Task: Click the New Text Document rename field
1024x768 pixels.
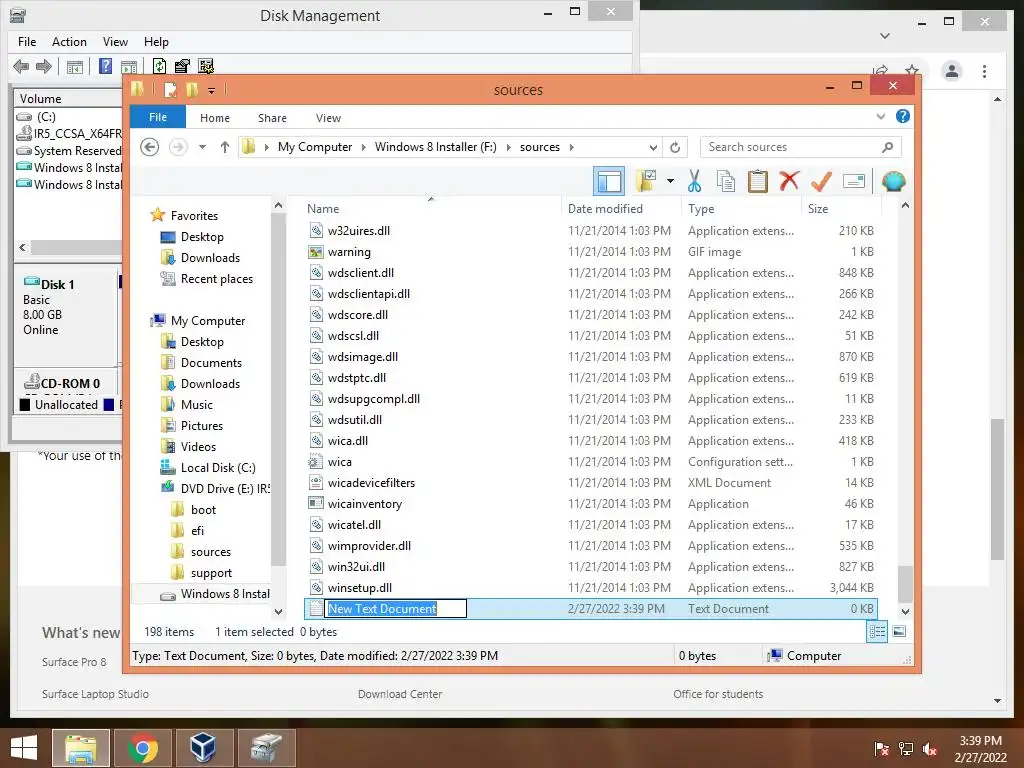Action: point(396,609)
